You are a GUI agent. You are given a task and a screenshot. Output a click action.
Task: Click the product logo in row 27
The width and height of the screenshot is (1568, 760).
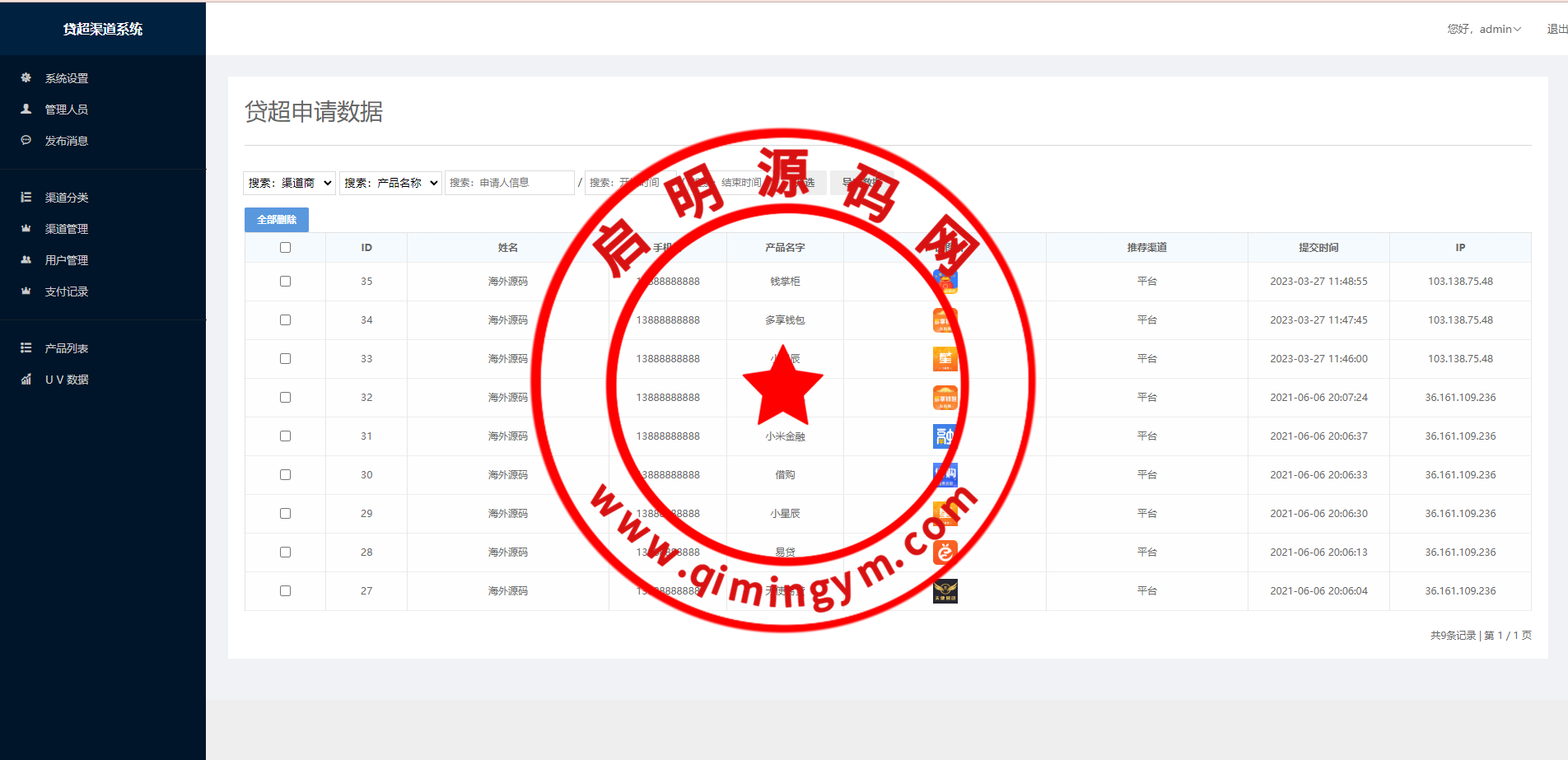[945, 590]
